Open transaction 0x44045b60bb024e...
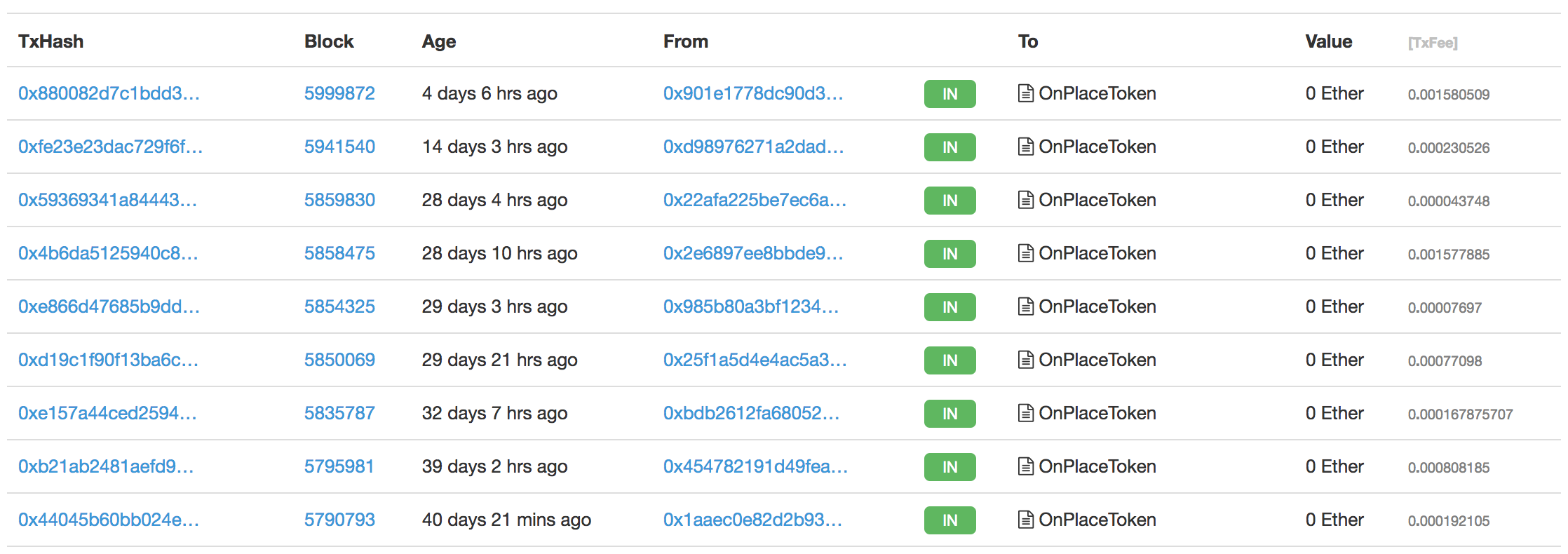The height and width of the screenshot is (554, 1568). (109, 520)
